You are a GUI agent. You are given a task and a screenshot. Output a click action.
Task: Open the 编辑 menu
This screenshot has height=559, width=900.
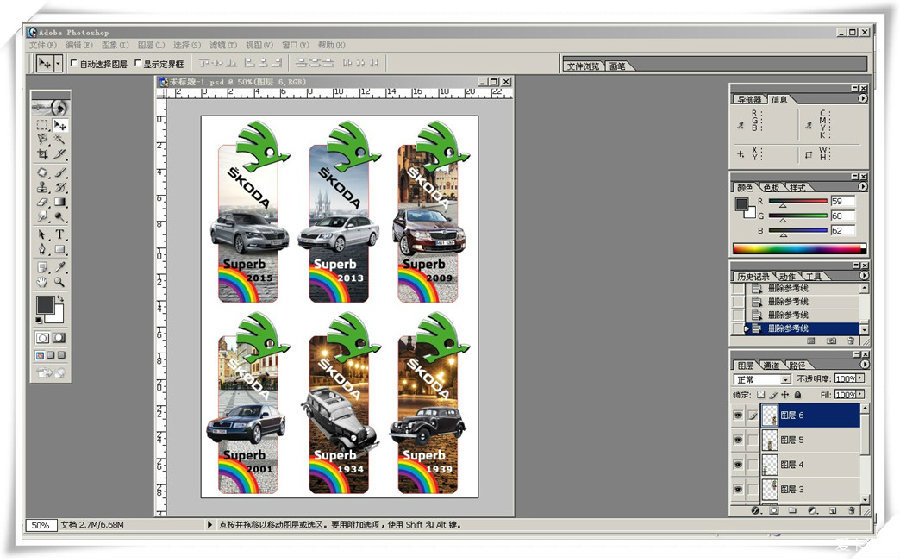click(79, 45)
